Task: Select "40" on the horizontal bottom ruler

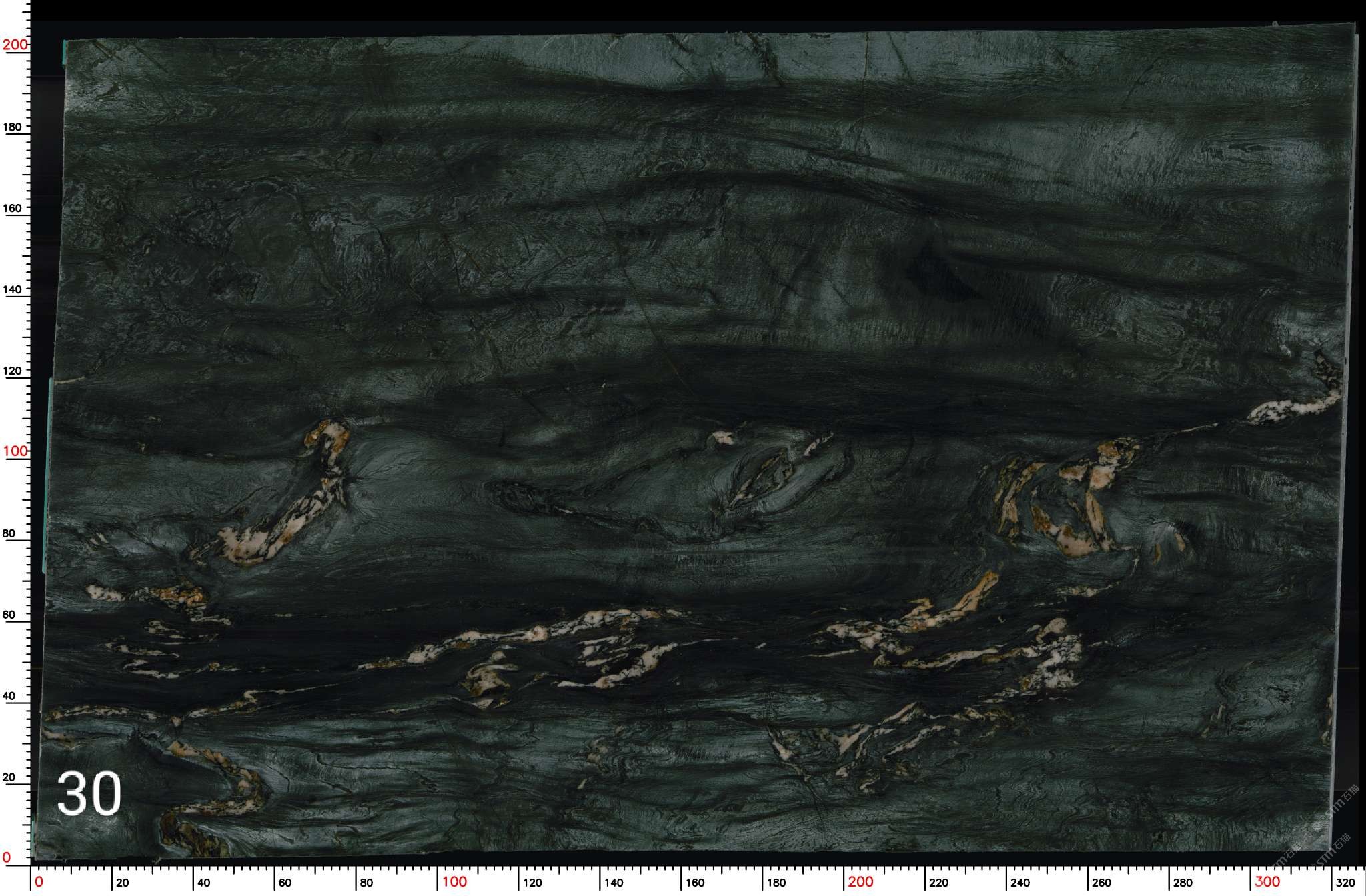Action: point(203,883)
